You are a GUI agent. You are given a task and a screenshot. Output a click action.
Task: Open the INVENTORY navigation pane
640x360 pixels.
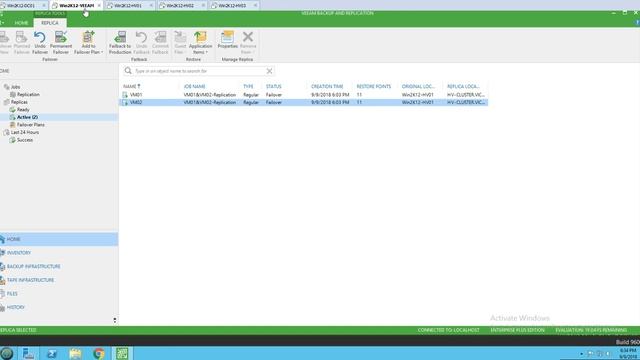coord(59,253)
